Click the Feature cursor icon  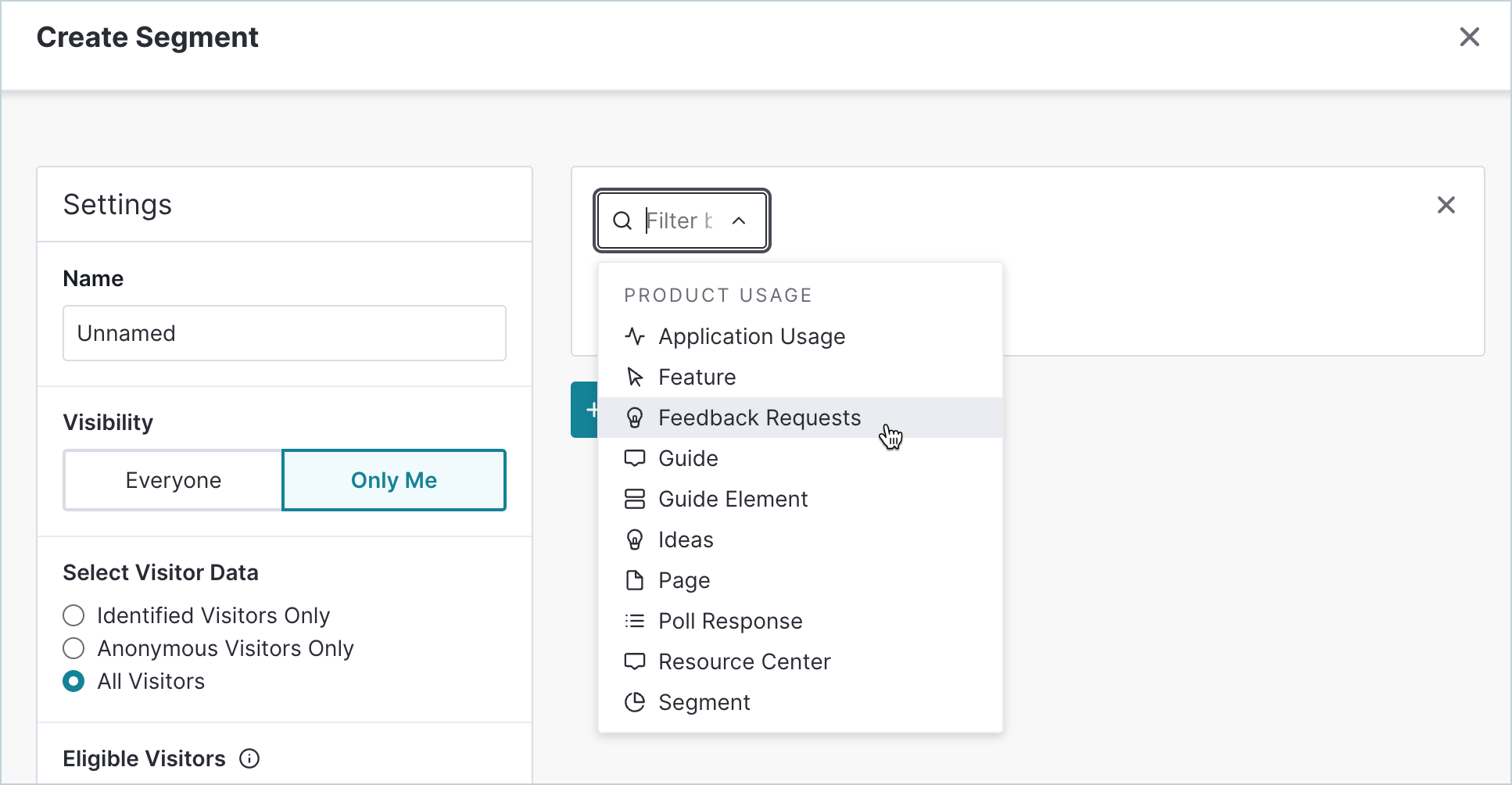[635, 377]
